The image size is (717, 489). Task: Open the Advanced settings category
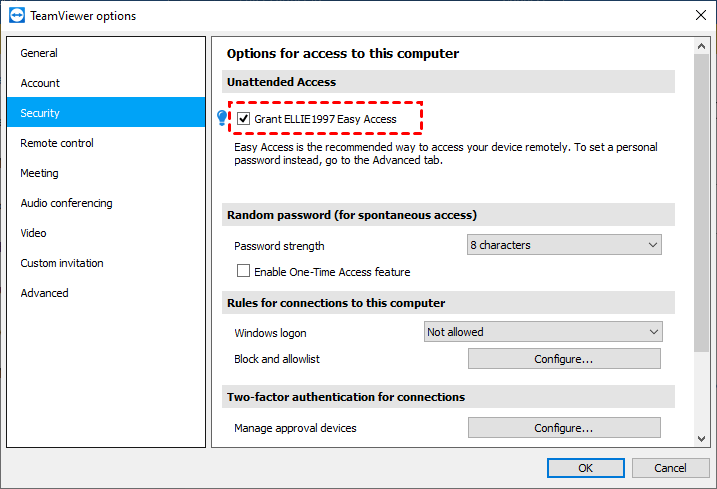45,293
